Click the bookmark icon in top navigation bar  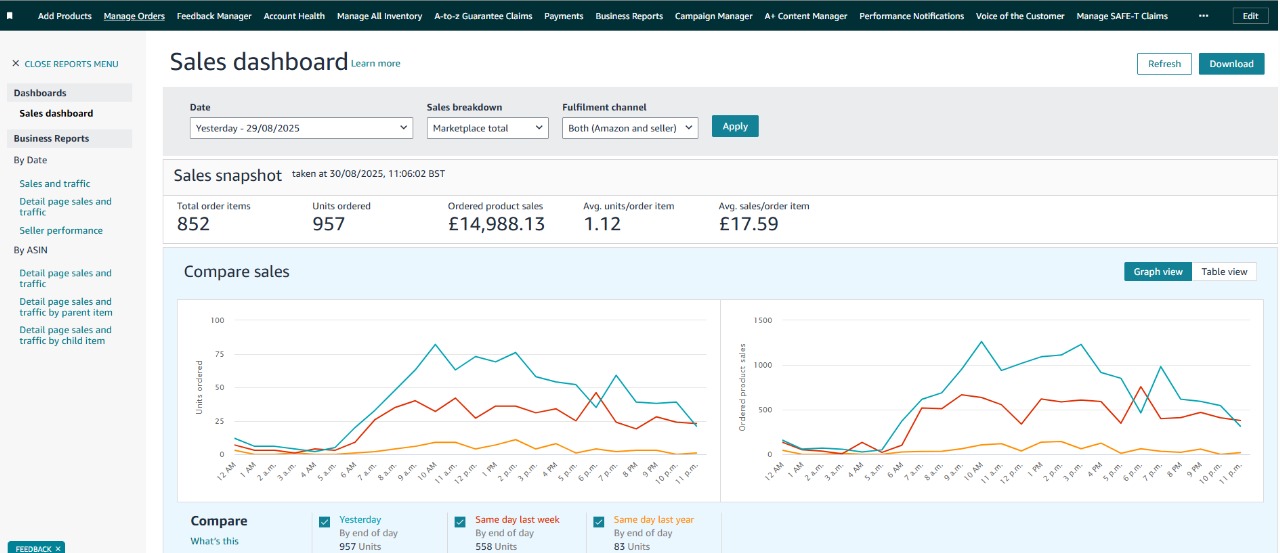coord(10,16)
